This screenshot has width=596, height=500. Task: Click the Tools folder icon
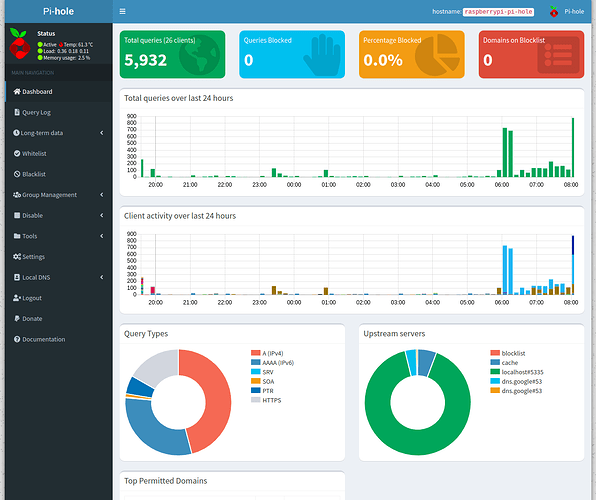click(17, 236)
